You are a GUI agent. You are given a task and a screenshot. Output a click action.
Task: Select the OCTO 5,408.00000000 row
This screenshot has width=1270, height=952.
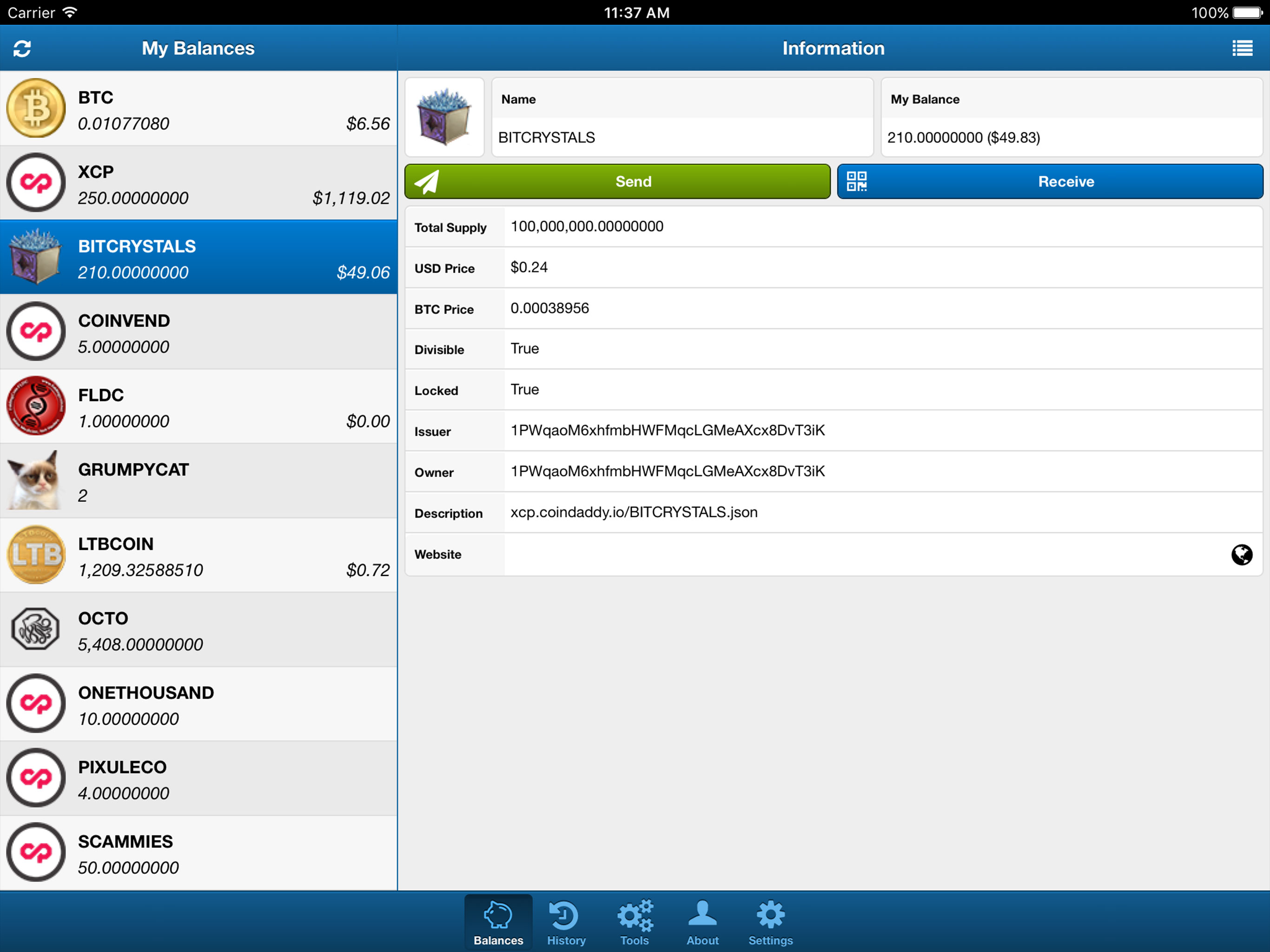(x=198, y=629)
